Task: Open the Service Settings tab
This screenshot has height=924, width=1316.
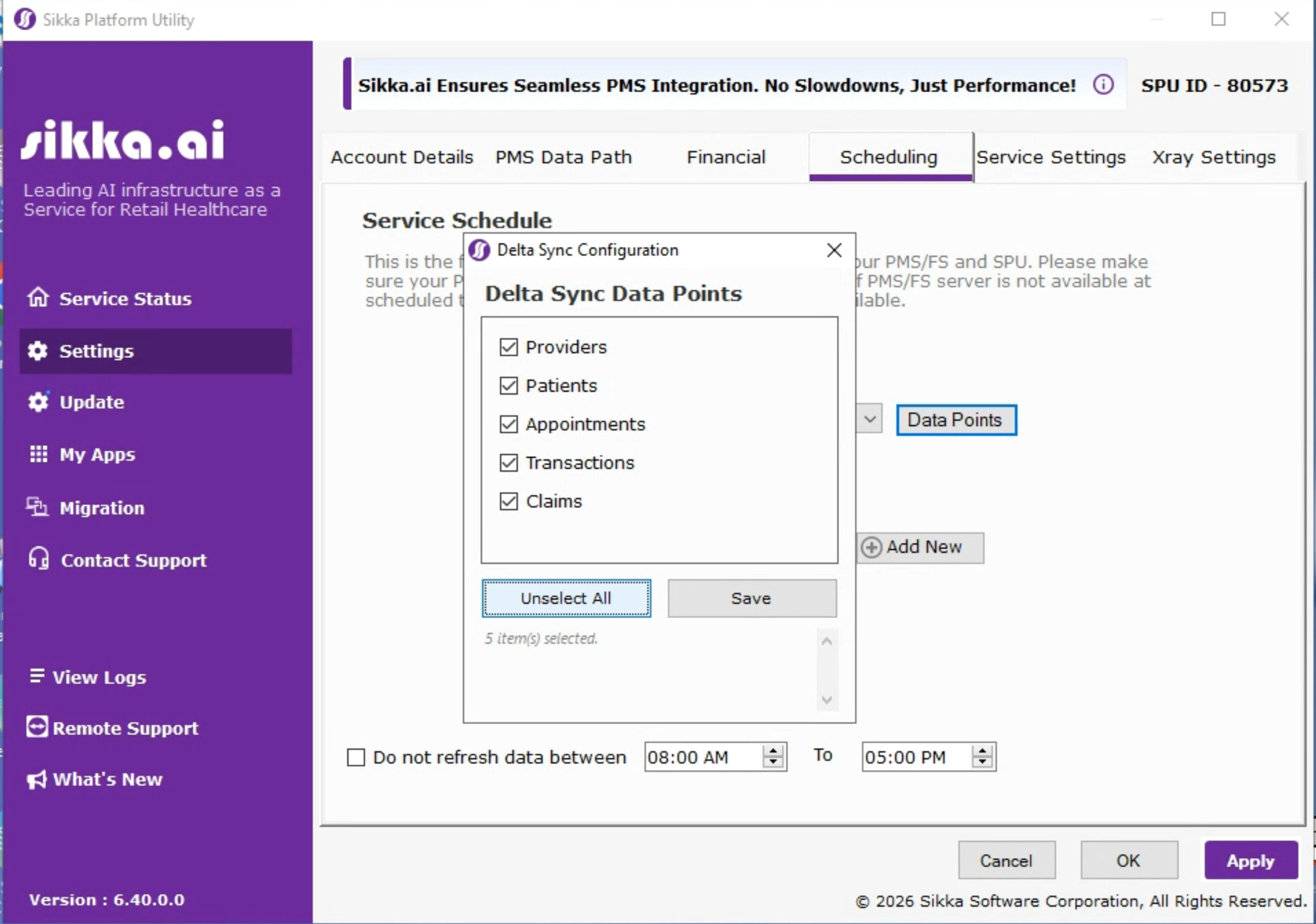Action: coord(1051,157)
